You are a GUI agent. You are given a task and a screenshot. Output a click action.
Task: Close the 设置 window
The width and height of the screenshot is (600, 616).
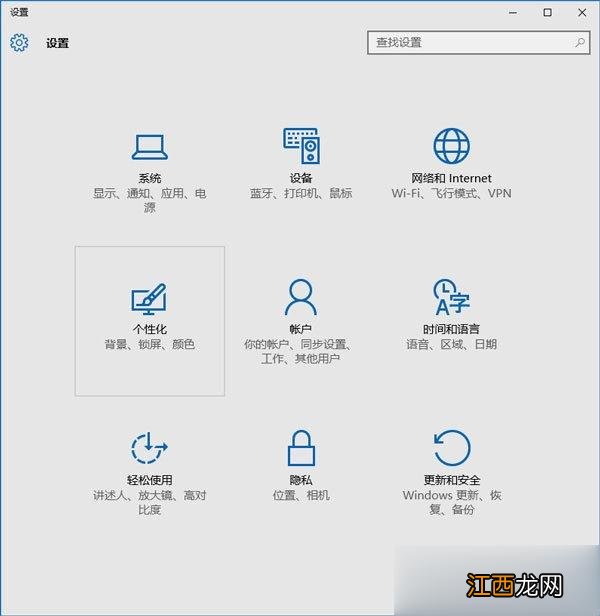(x=582, y=13)
